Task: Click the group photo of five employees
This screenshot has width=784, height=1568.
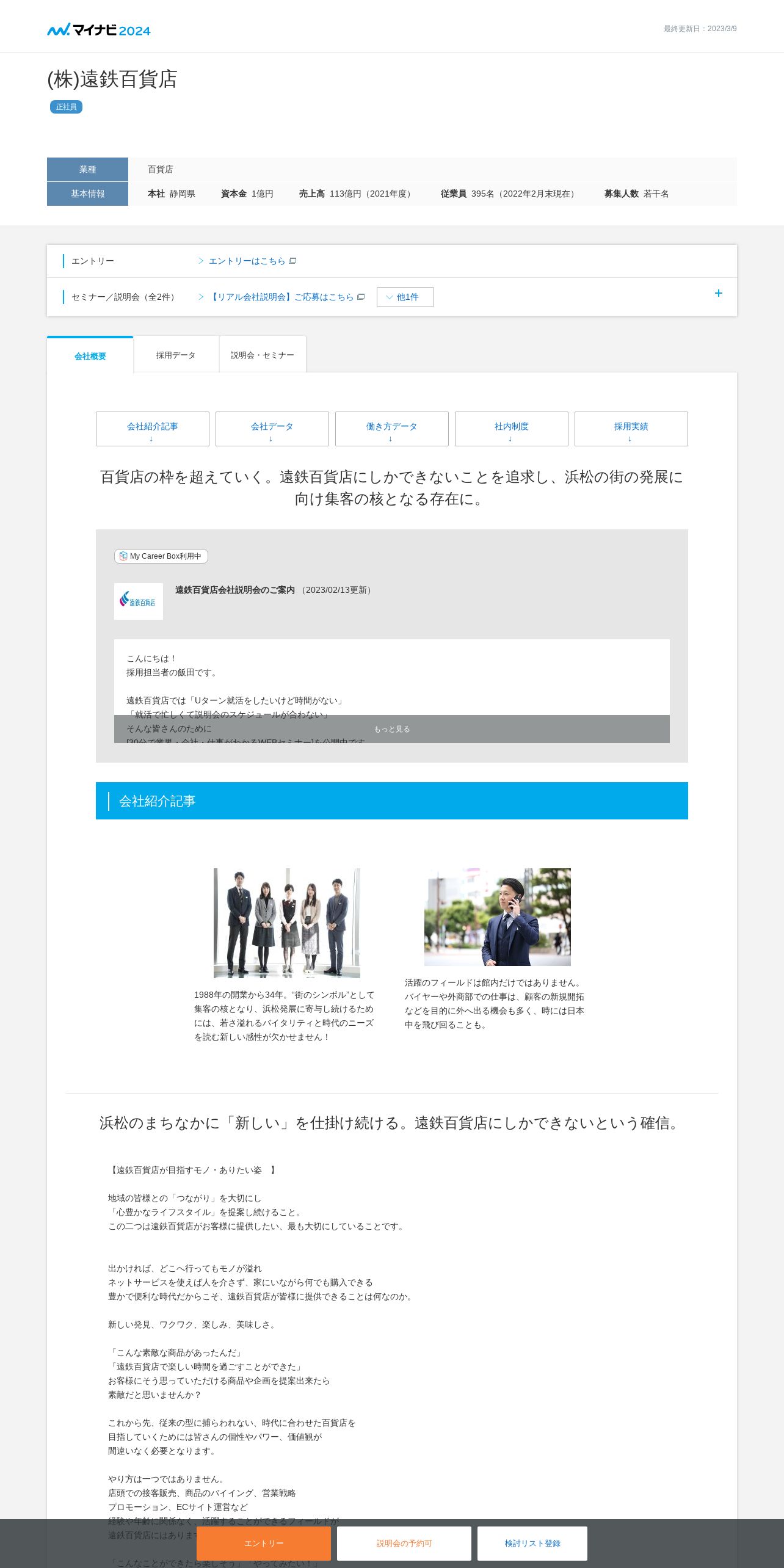Action: [287, 923]
